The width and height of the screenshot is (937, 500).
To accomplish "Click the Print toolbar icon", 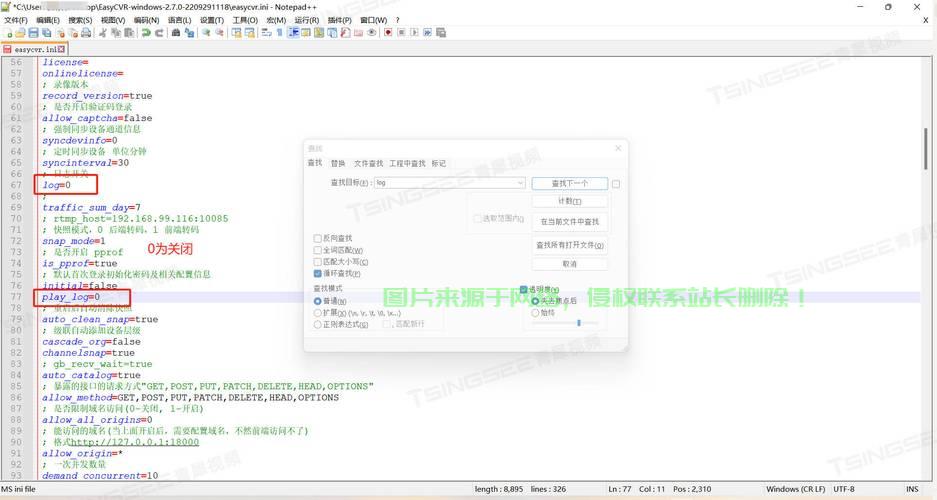I will point(86,33).
